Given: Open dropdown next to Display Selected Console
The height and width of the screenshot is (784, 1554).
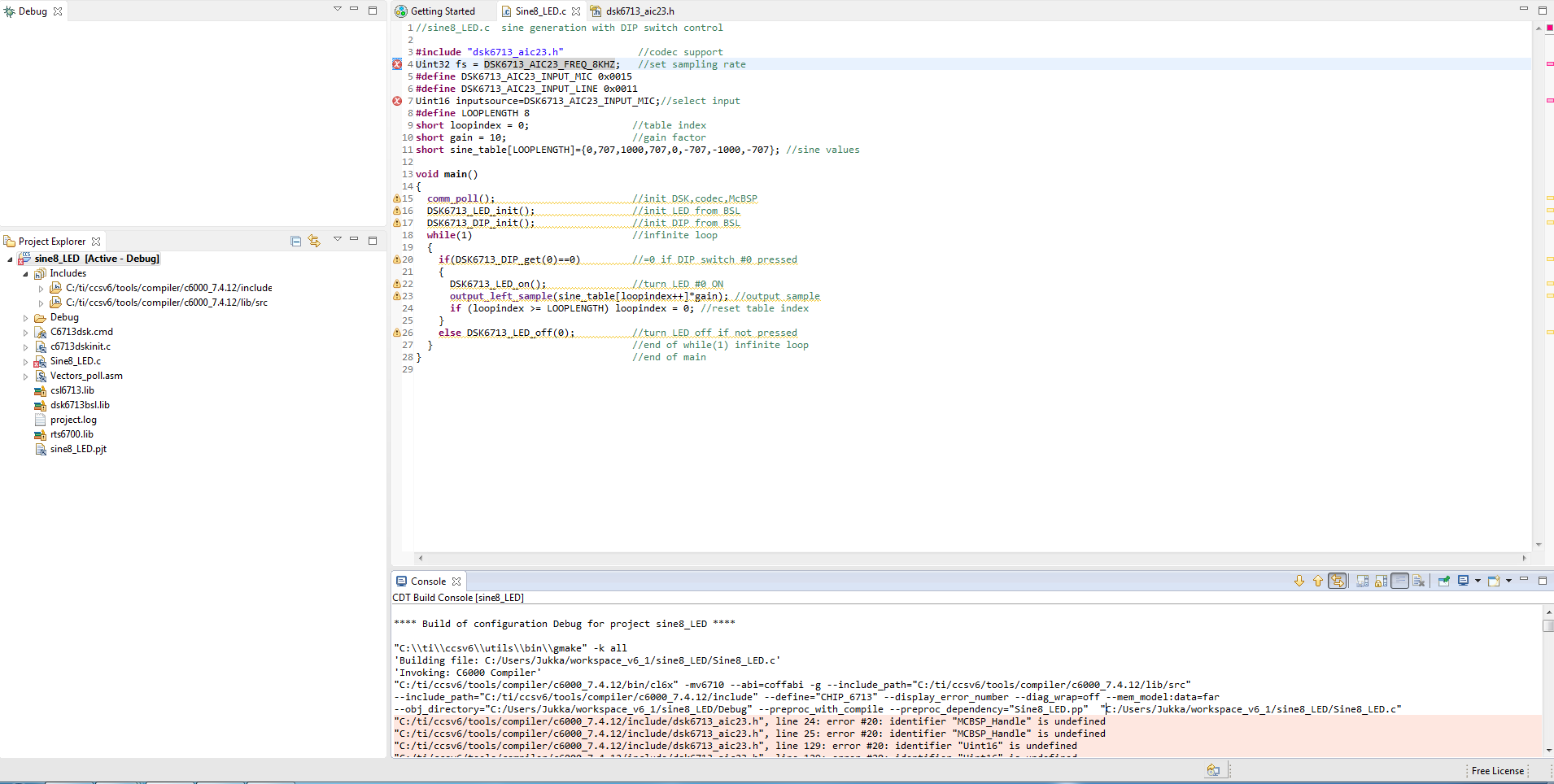Looking at the screenshot, I should tap(1478, 581).
